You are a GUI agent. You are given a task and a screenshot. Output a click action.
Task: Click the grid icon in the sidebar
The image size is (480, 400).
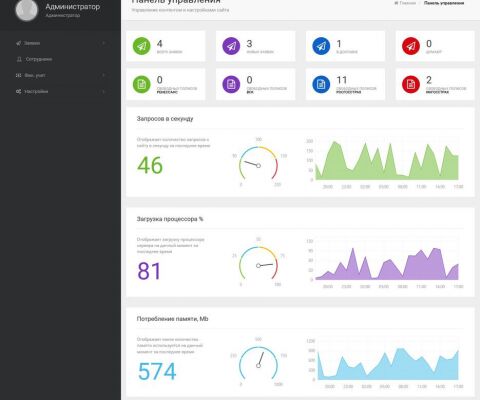18,75
